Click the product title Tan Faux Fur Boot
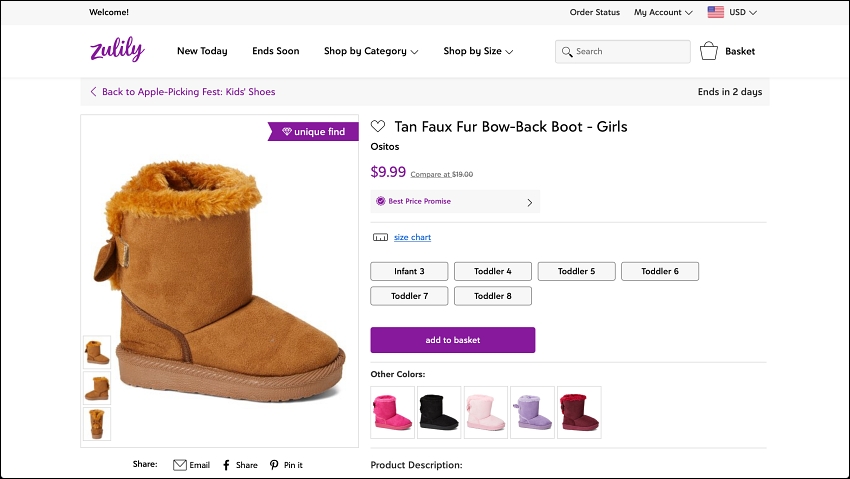 pyautogui.click(x=511, y=126)
